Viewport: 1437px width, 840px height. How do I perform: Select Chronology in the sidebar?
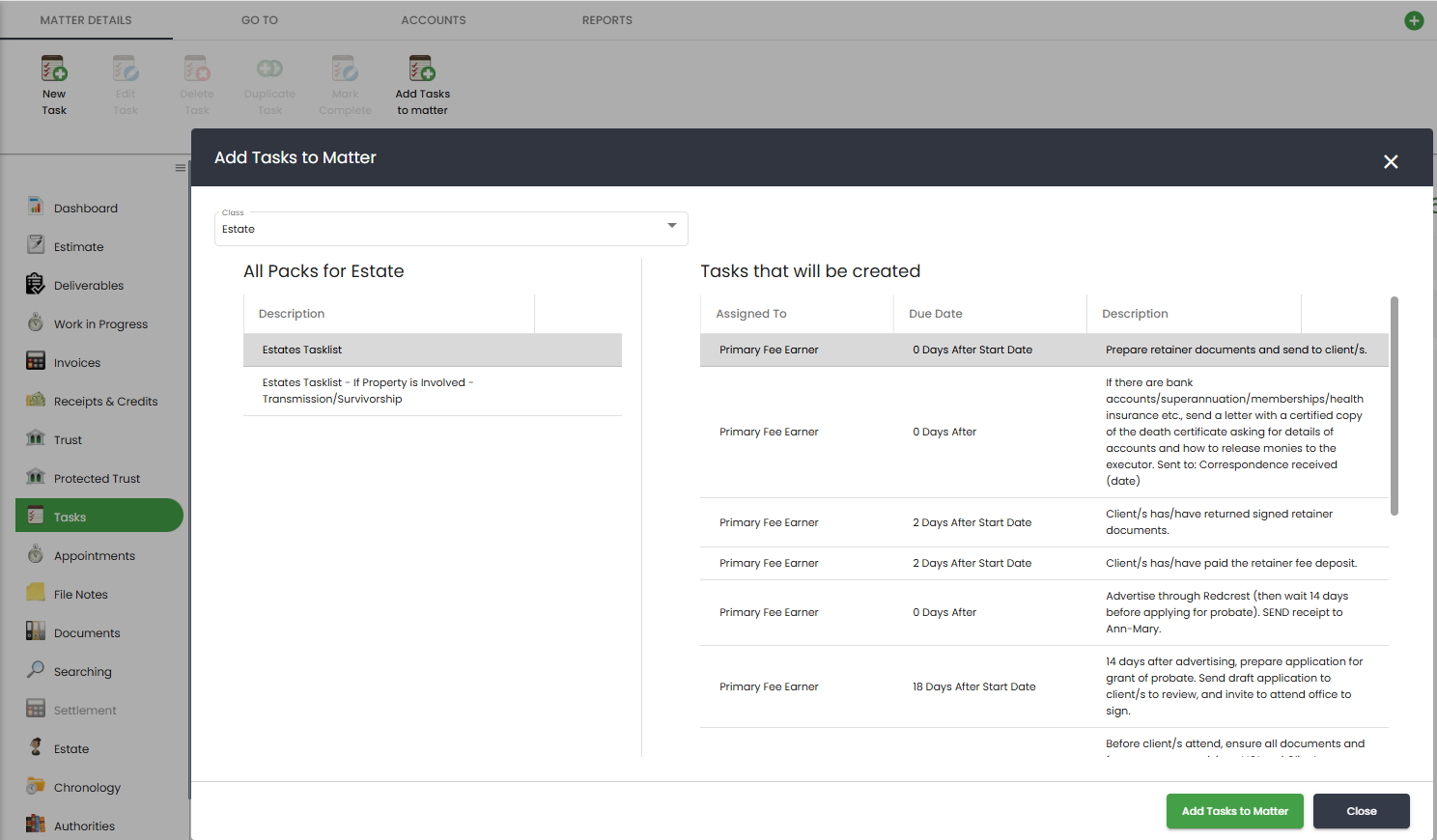click(87, 788)
